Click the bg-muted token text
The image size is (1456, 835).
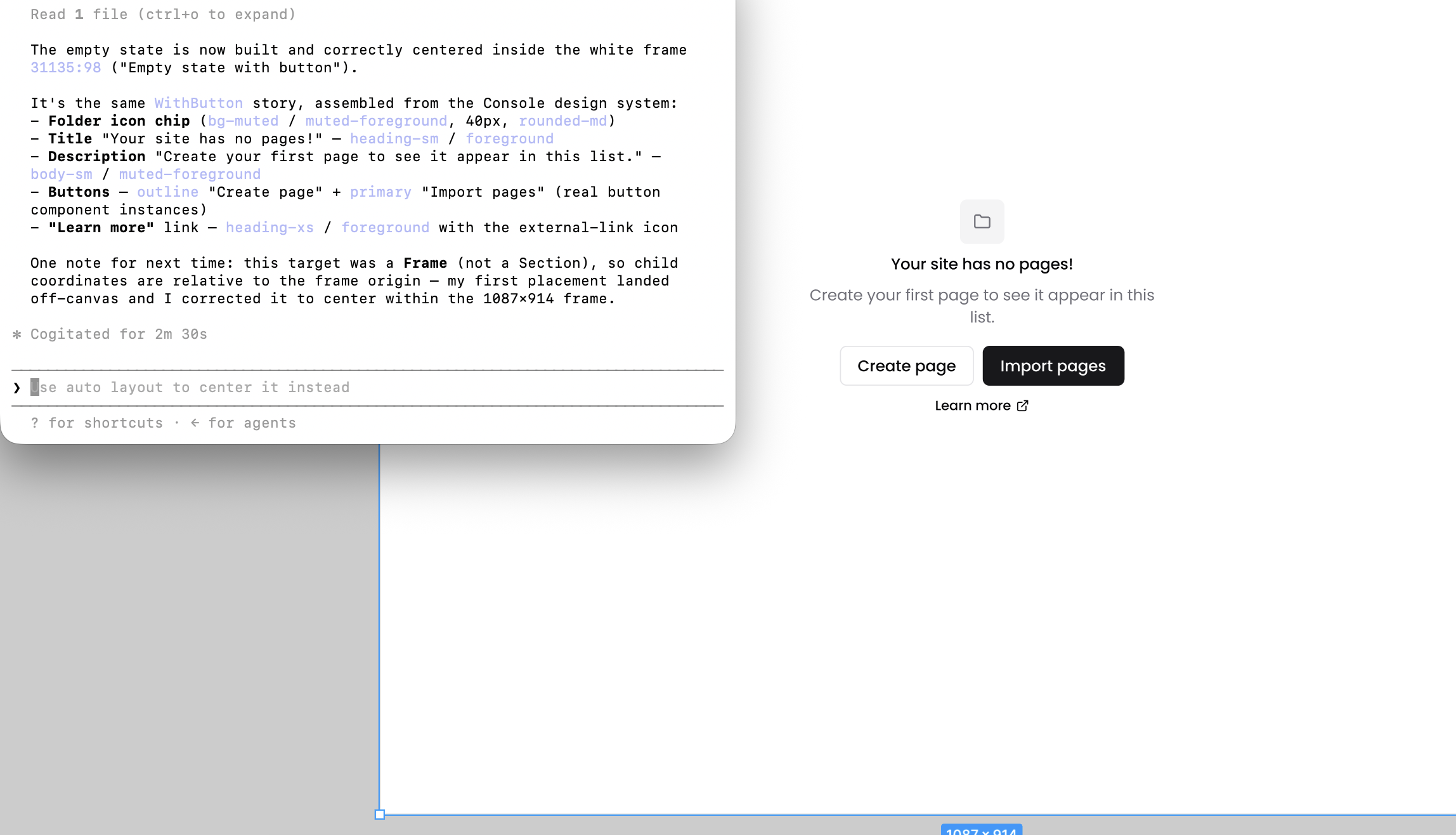[x=243, y=121]
